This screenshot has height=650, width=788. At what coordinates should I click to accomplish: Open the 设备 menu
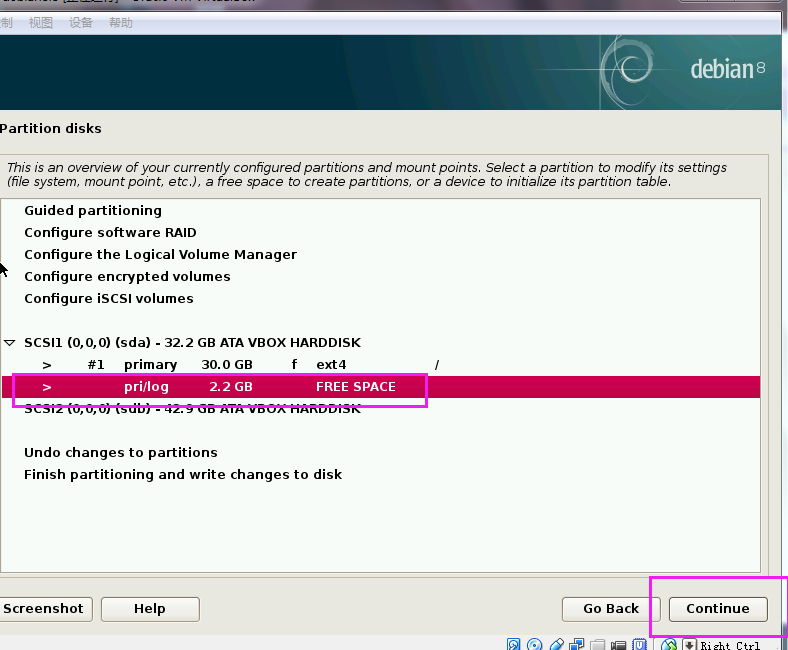pos(81,23)
